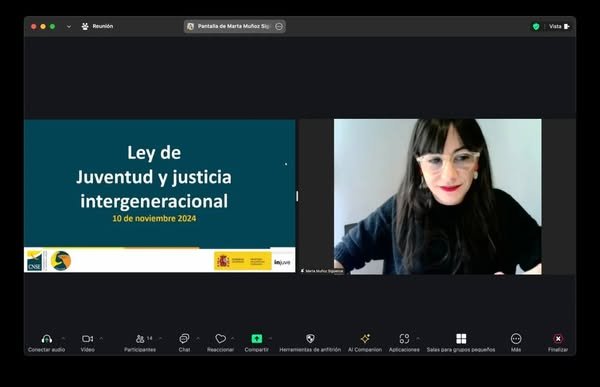This screenshot has height=387, width=600.
Task: Click the Spanish government logo on slide
Action: point(243,261)
